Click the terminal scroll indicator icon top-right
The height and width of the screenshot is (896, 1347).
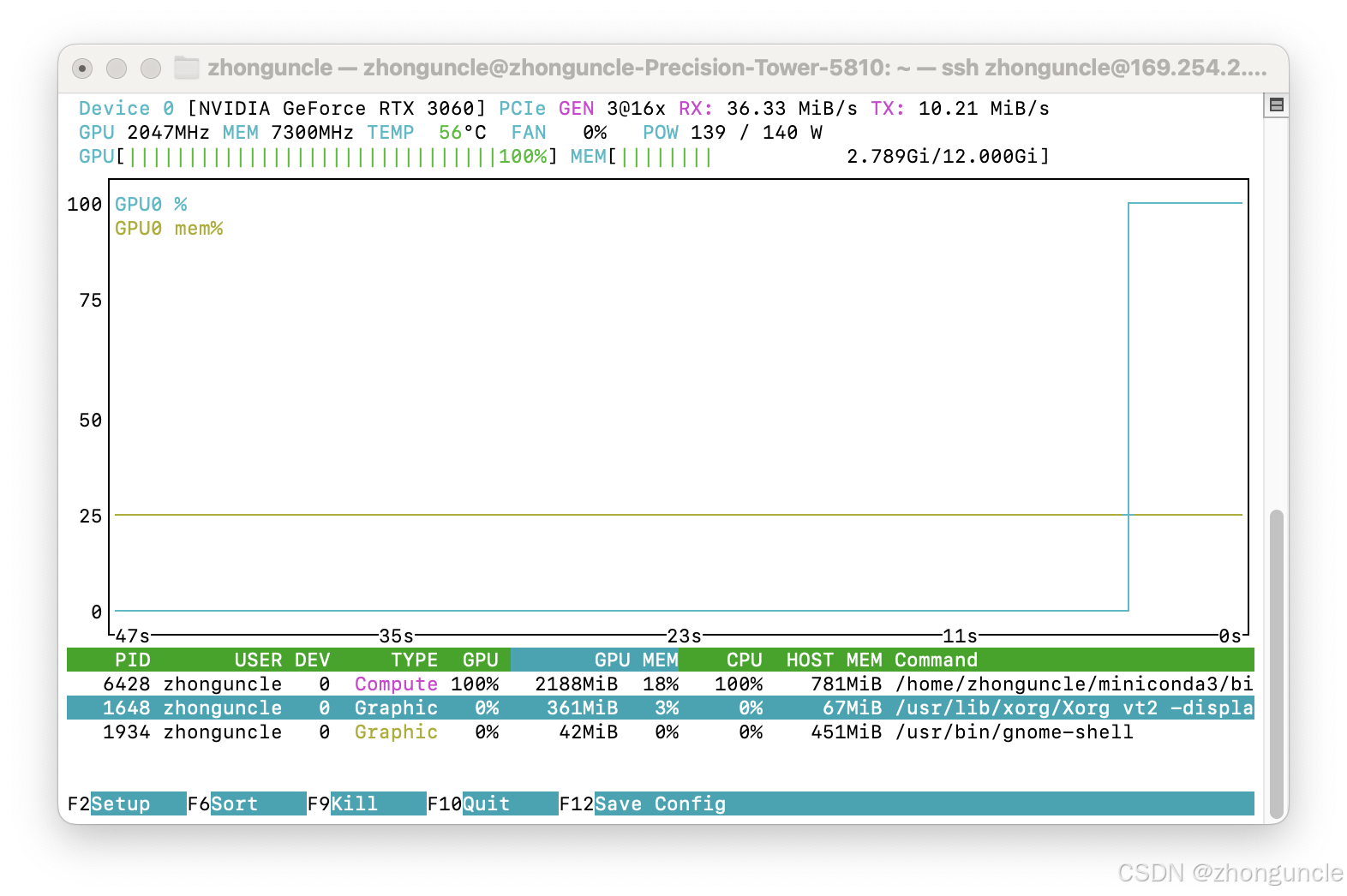point(1276,105)
